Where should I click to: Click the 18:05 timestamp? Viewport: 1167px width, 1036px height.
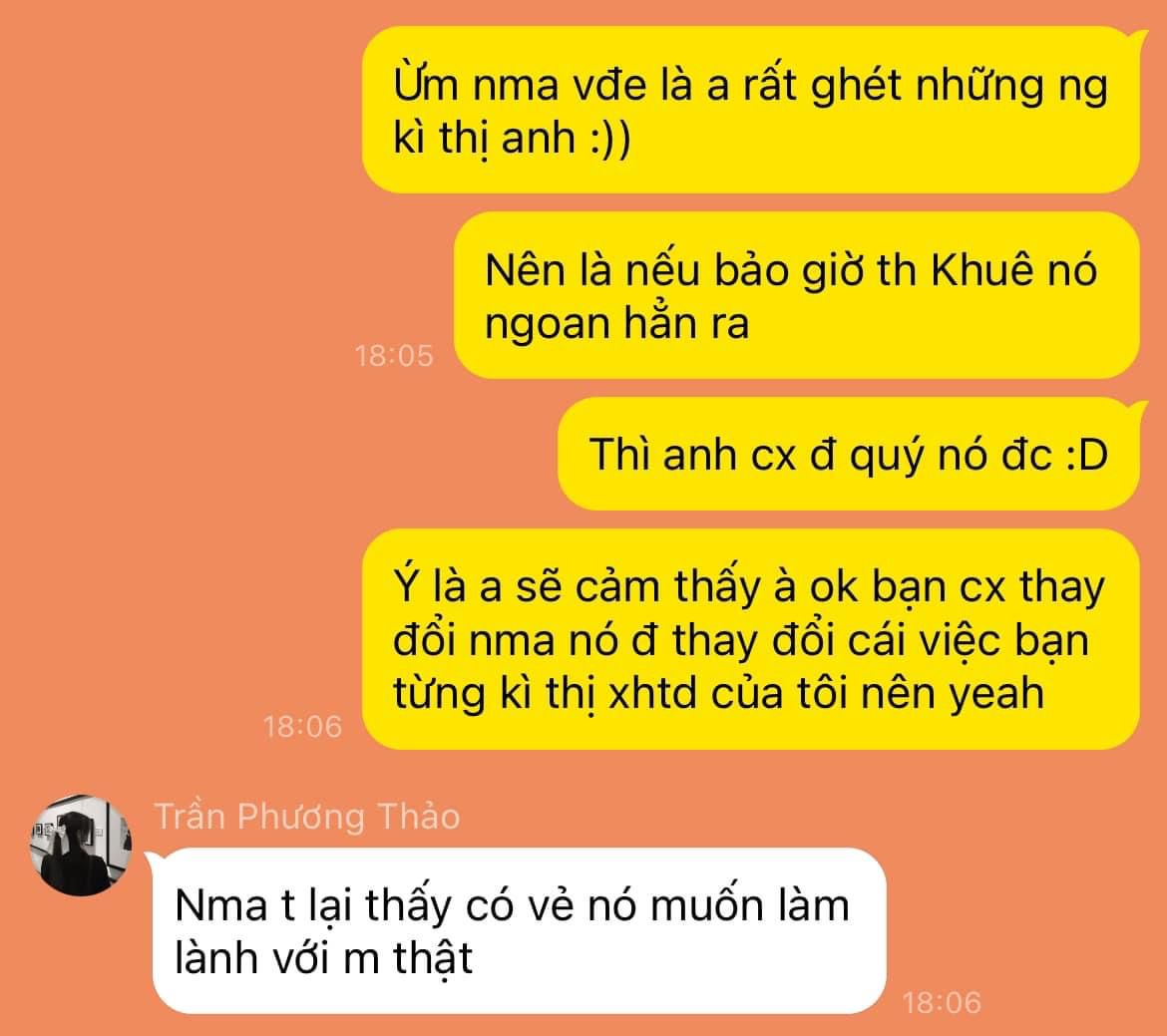click(394, 356)
